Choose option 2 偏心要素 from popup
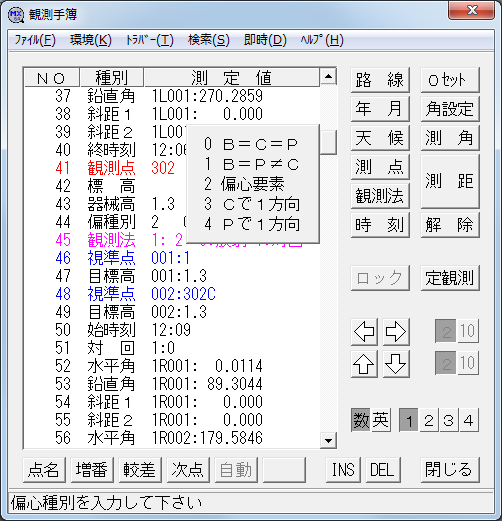Screen dimensions: 502x521 [x=244, y=184]
